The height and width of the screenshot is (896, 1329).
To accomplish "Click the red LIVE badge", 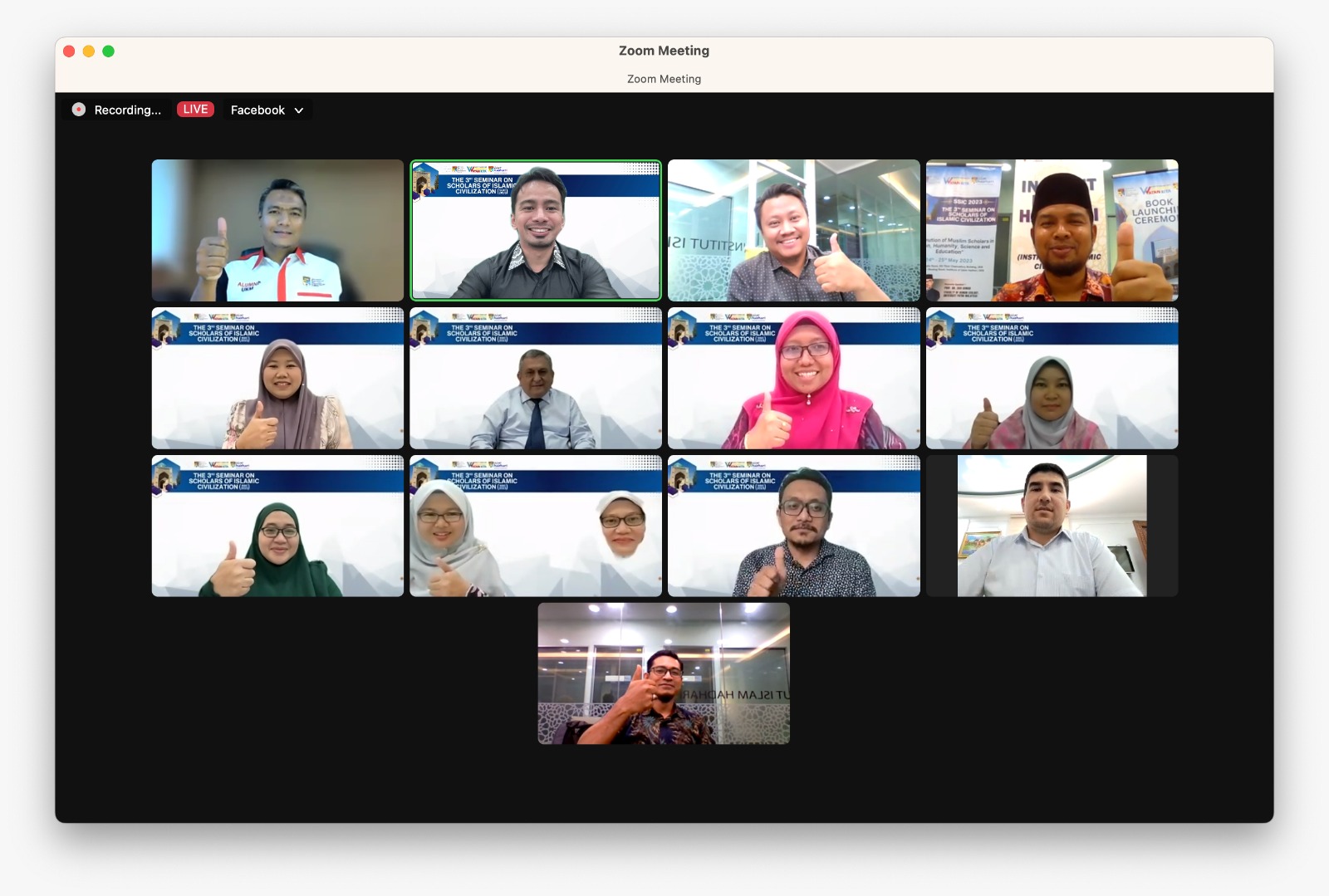I will point(195,110).
